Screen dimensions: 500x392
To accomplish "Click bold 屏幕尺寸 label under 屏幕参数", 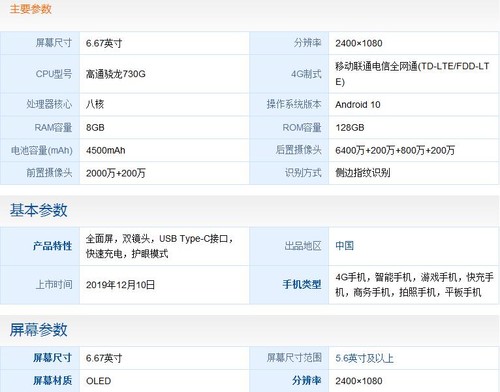I will coord(52,358).
